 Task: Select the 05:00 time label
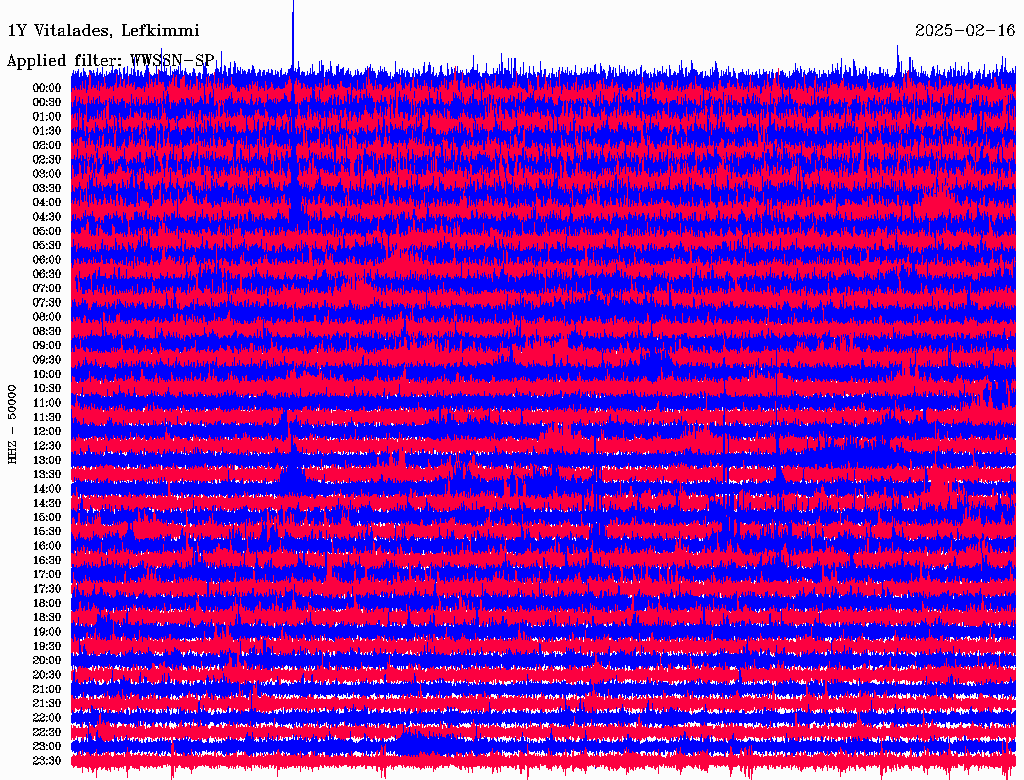point(47,231)
